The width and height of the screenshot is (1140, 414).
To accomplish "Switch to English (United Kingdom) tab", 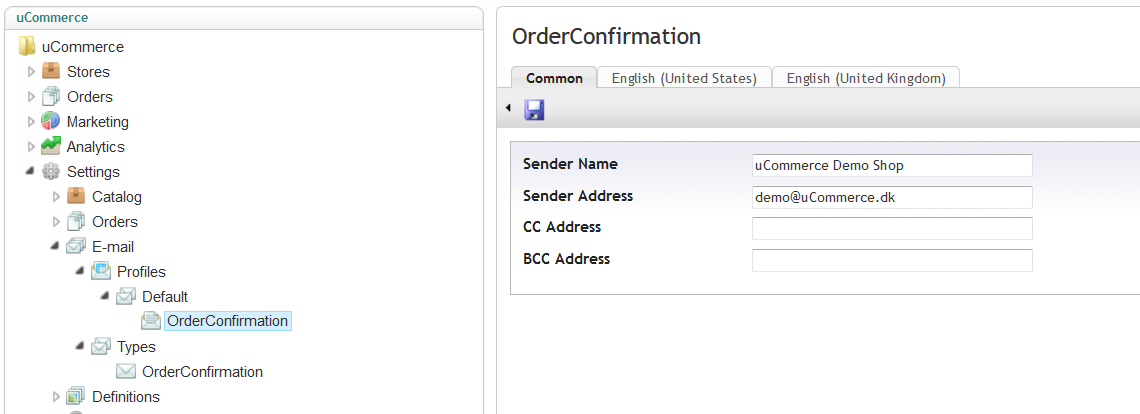I will (x=866, y=78).
